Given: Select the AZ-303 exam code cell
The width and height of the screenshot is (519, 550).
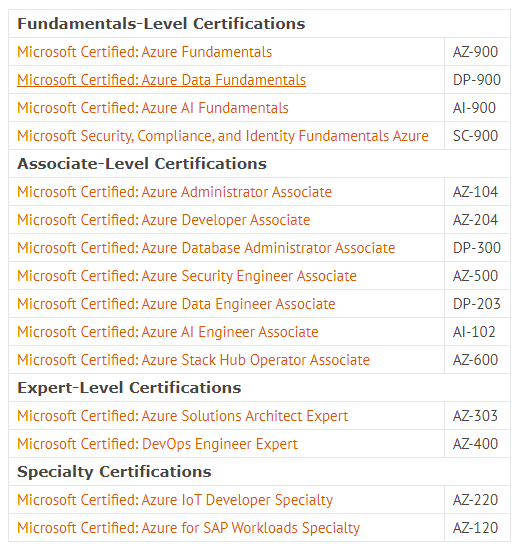Looking at the screenshot, I should pos(477,416).
